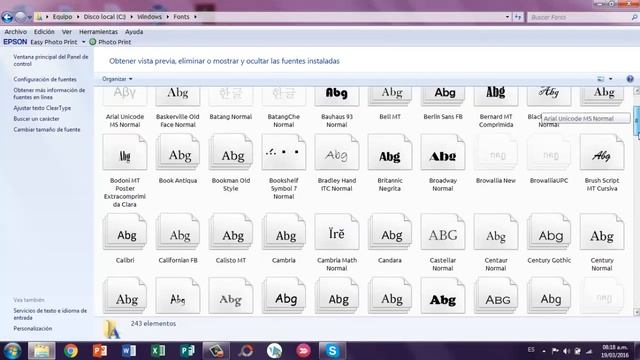Expand the address bar history dropdown
Screen dimensions: 640x360
tap(507, 17)
